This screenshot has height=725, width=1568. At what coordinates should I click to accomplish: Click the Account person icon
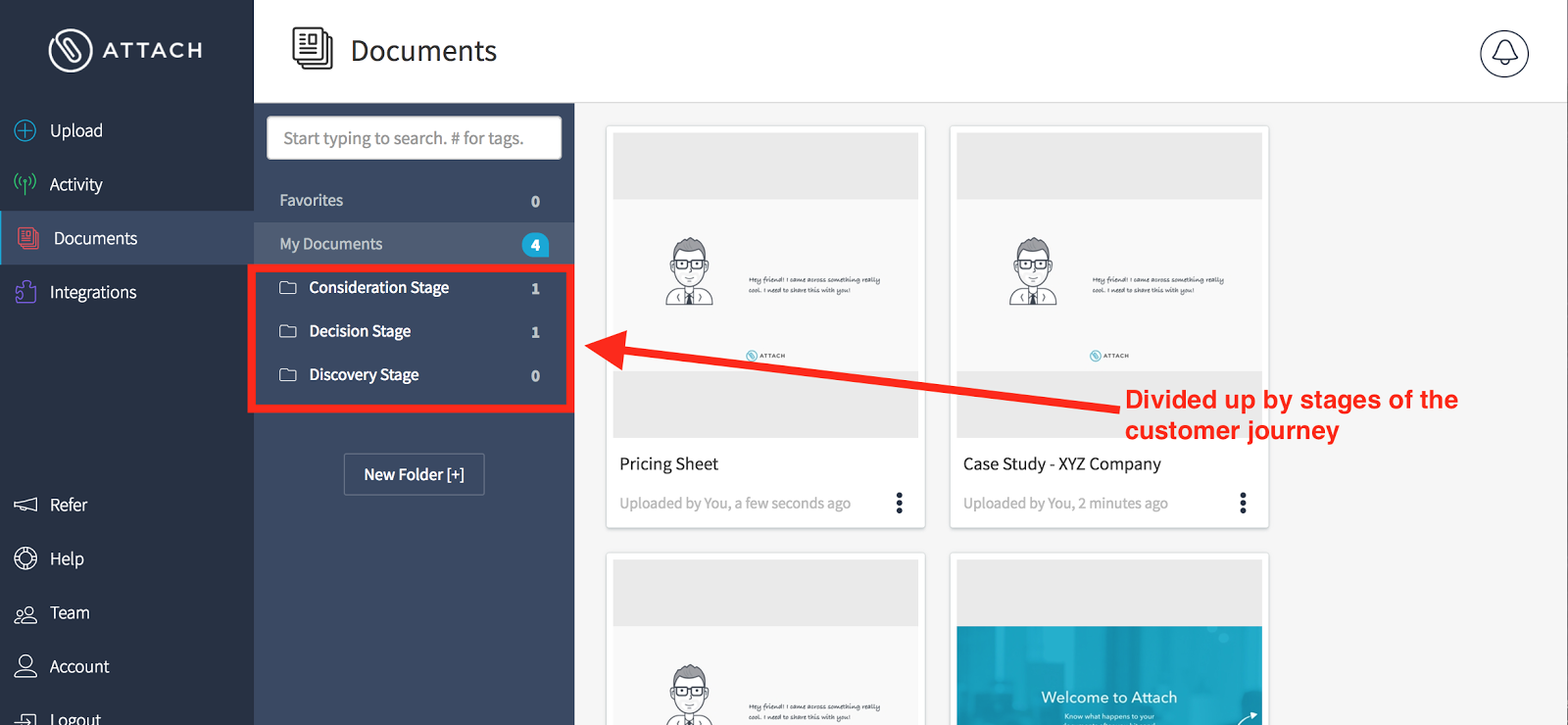(x=25, y=666)
